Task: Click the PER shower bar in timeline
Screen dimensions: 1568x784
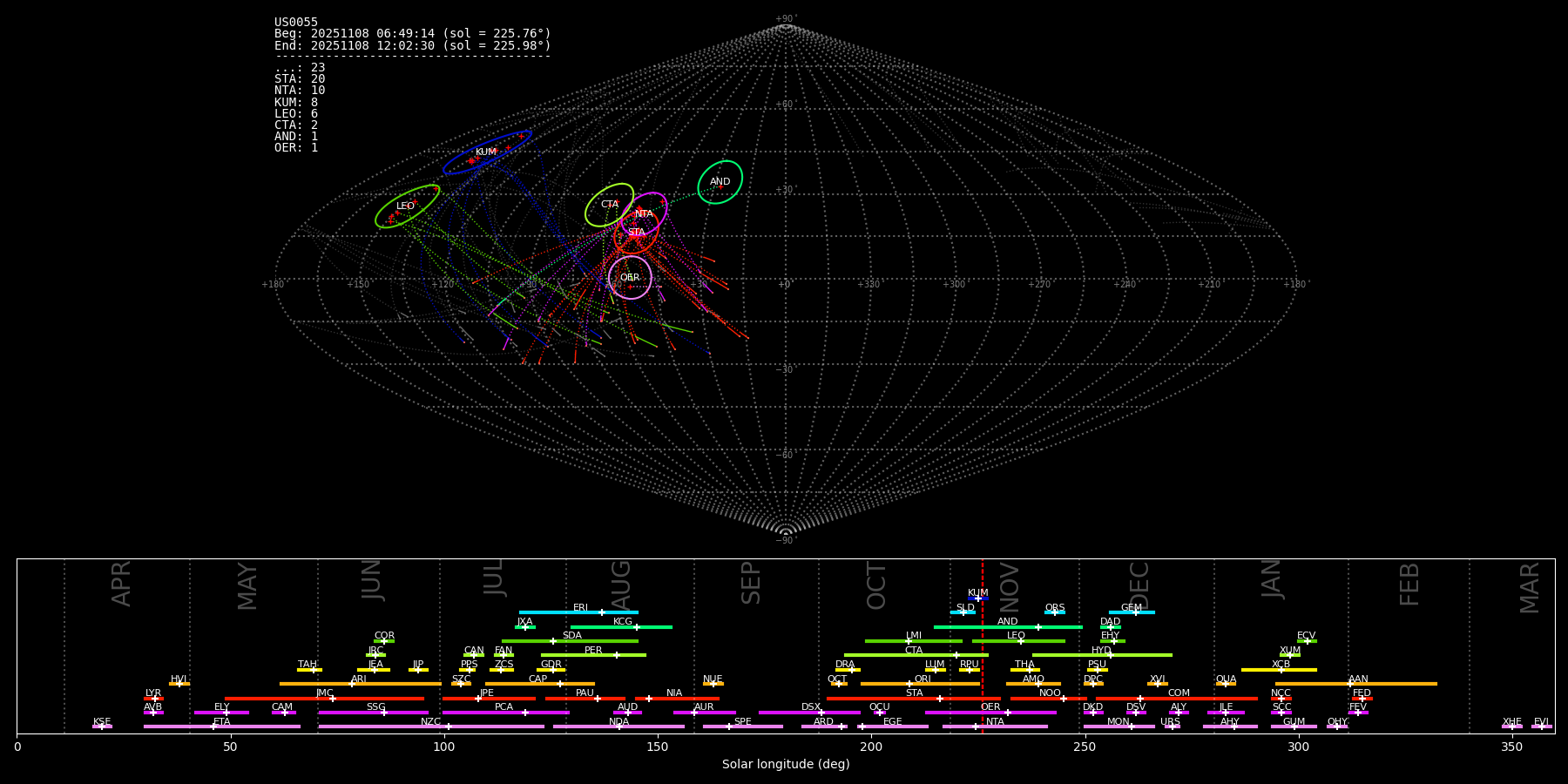Action: 593,655
